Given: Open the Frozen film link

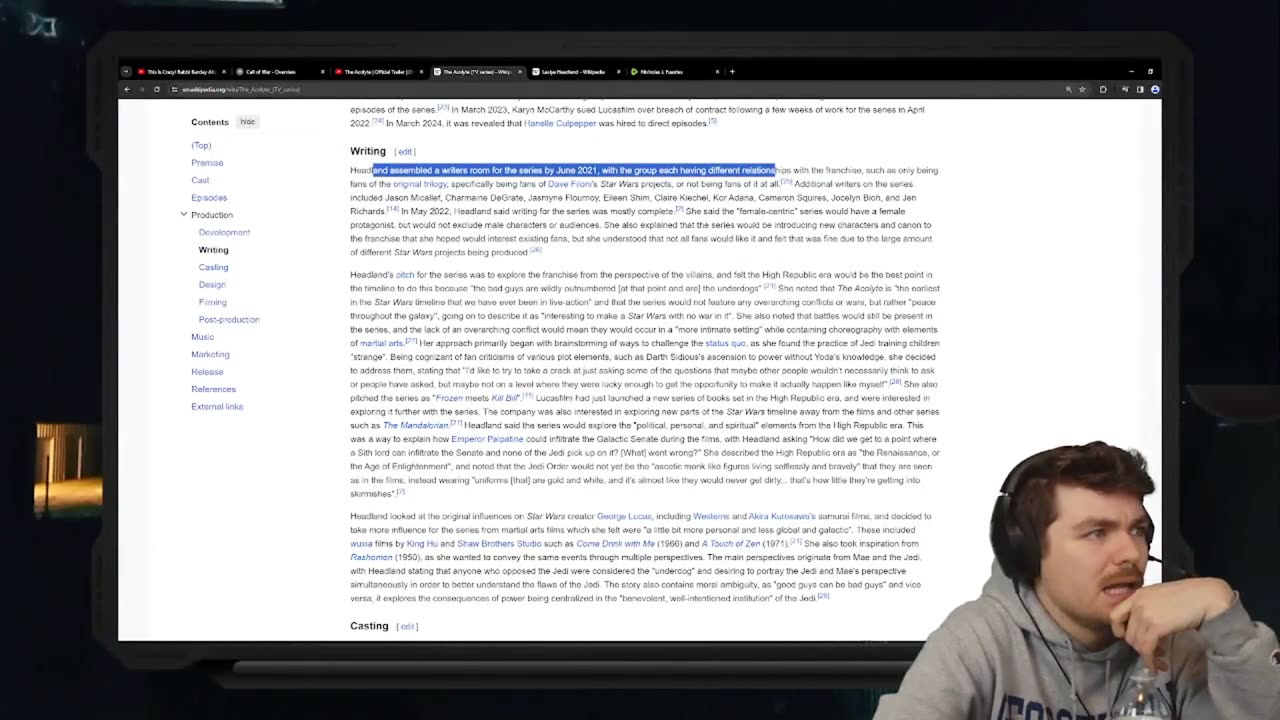Looking at the screenshot, I should (x=449, y=398).
